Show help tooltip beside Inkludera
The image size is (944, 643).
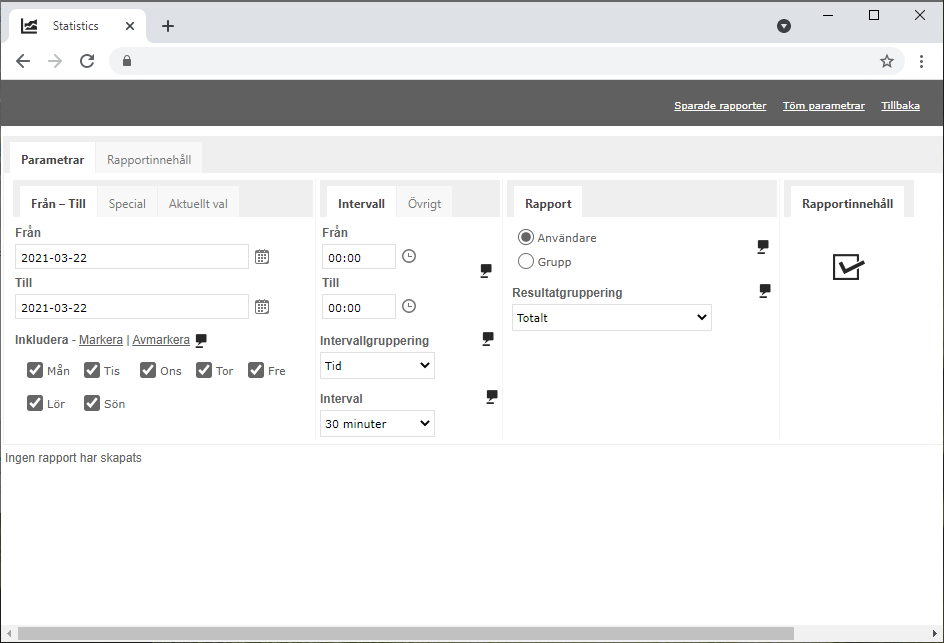(x=201, y=340)
